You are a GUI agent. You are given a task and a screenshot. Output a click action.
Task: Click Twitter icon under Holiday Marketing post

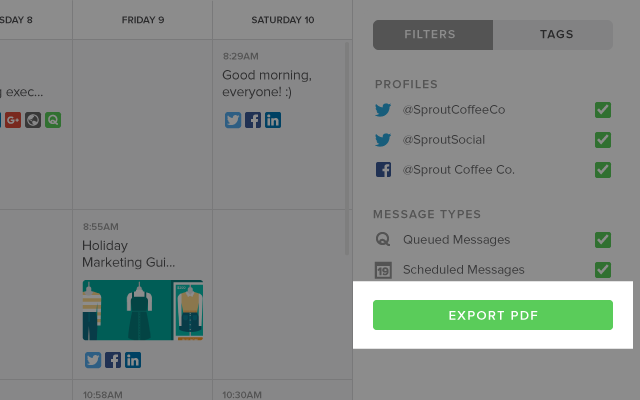click(93, 360)
